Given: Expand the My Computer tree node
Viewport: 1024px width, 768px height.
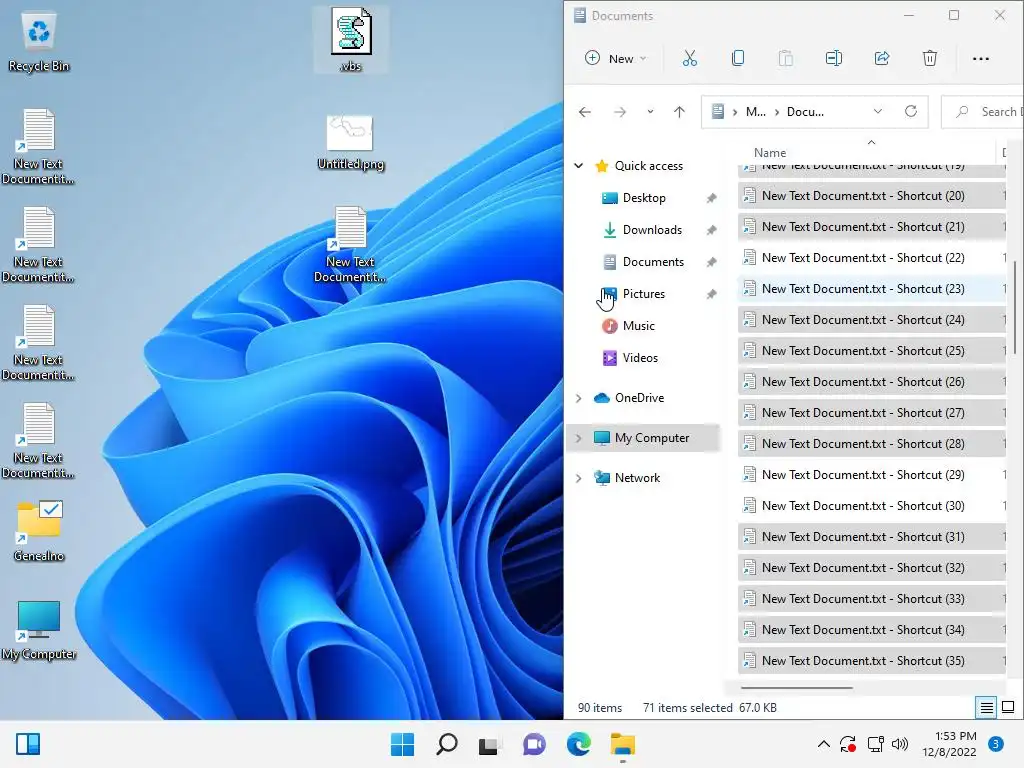Looking at the screenshot, I should click(579, 438).
